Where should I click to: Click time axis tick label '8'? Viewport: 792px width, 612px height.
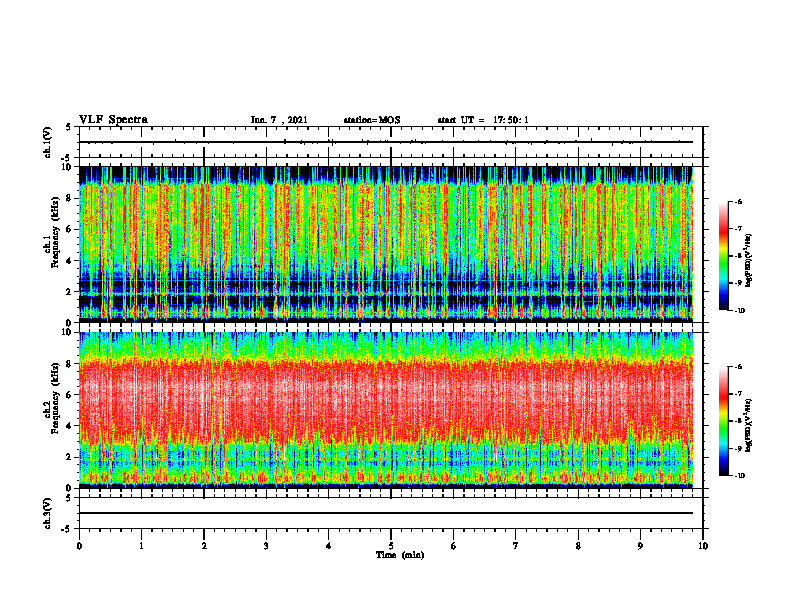click(x=578, y=546)
